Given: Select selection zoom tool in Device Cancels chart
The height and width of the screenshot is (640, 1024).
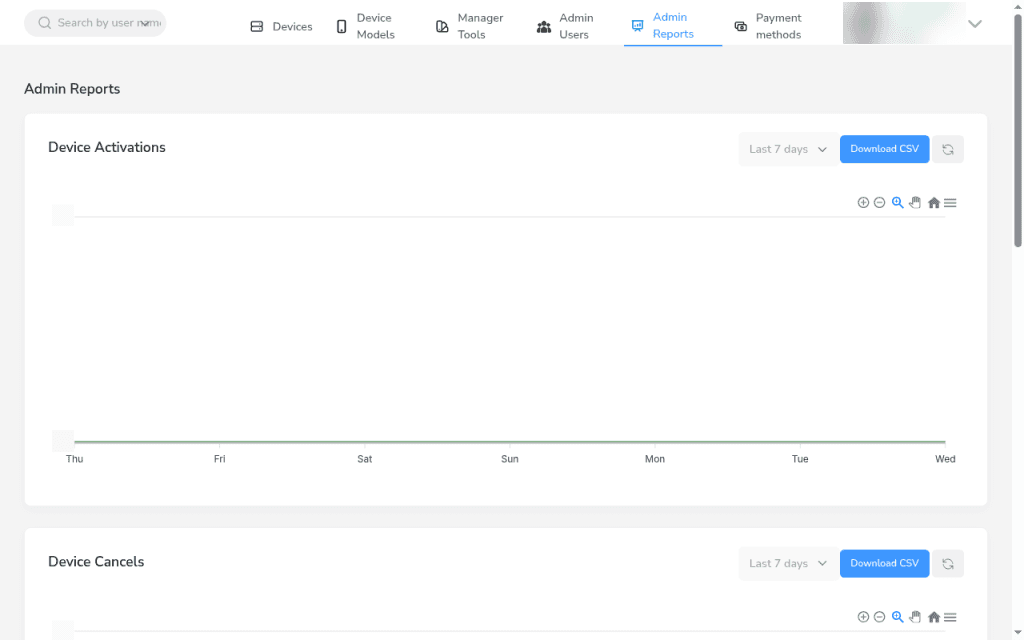Looking at the screenshot, I should [898, 617].
